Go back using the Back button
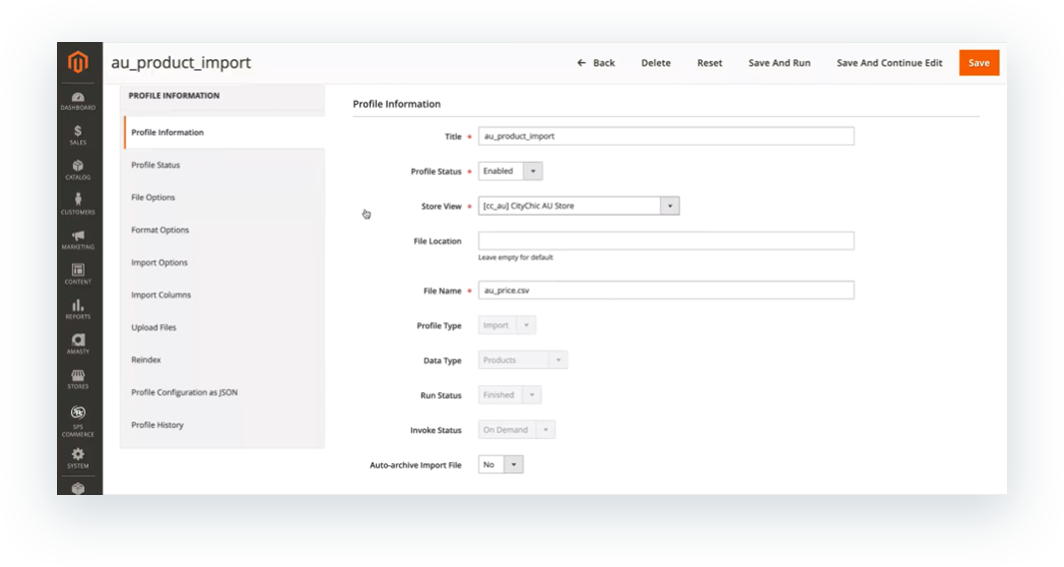Image resolution: width=1064 pixels, height=567 pixels. [596, 63]
